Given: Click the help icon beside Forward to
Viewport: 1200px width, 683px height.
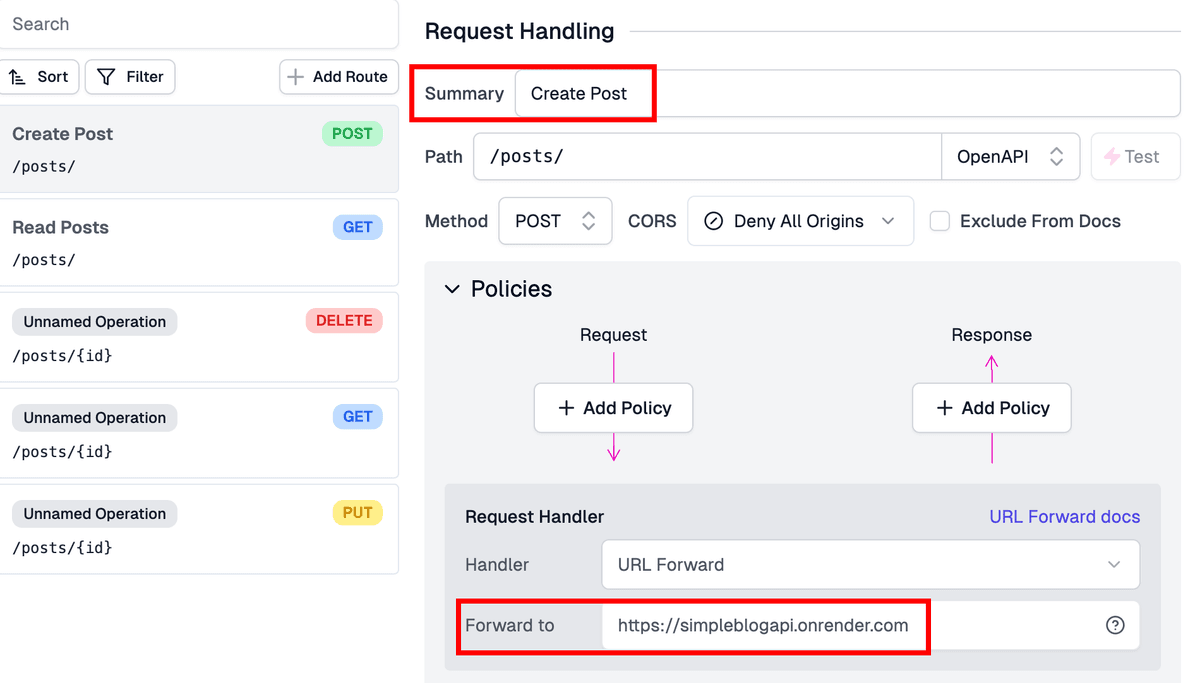Looking at the screenshot, I should [x=1115, y=626].
